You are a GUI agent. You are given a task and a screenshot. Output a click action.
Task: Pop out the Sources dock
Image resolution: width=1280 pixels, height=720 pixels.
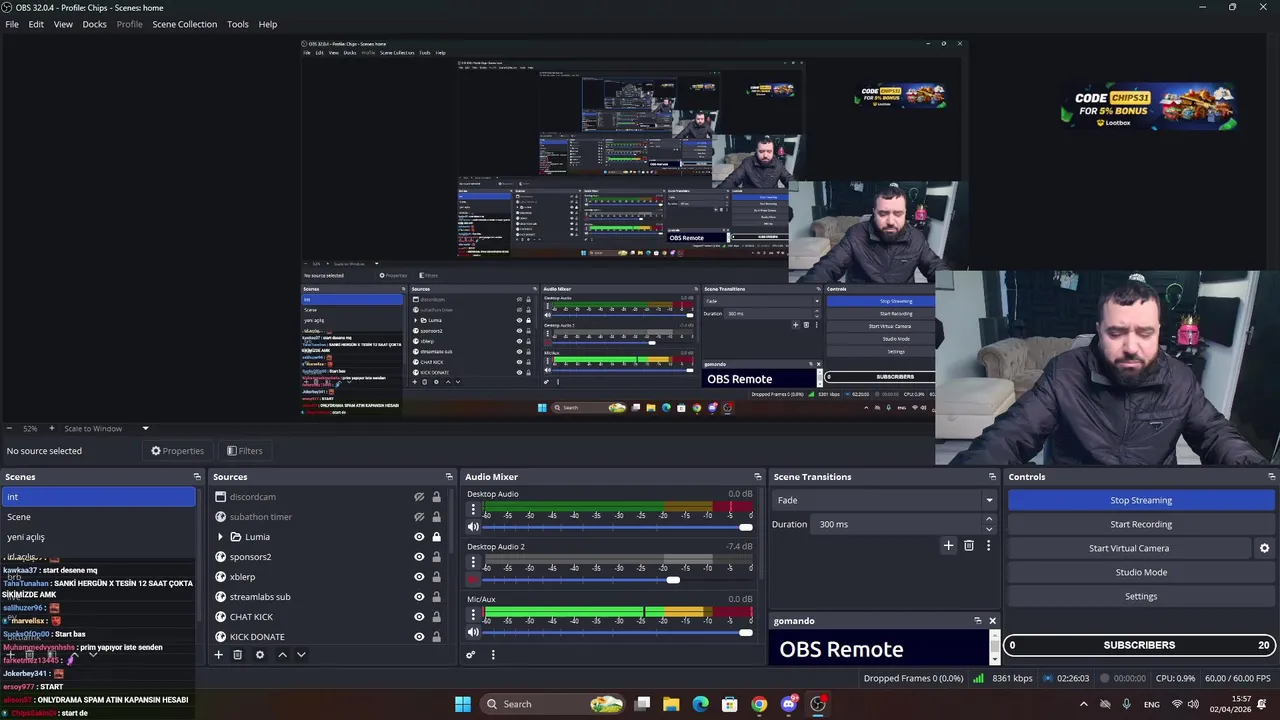449,477
